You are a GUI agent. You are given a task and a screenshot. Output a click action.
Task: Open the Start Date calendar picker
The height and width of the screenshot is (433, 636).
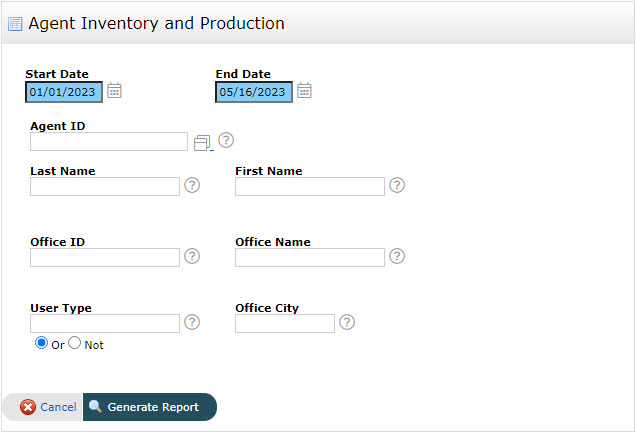pos(115,91)
